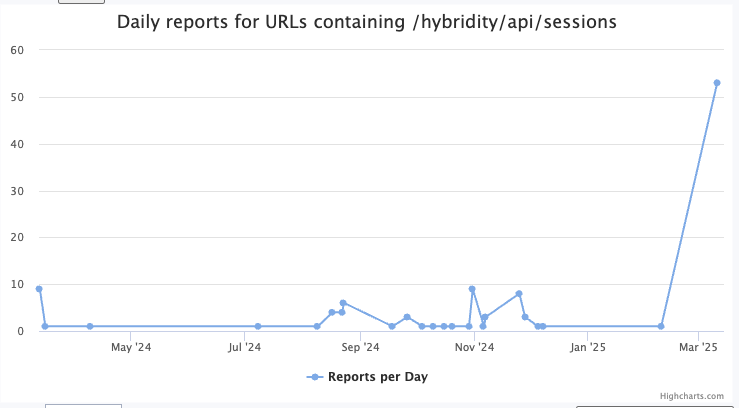This screenshot has width=739, height=408.
Task: Select the baseline data point near Jul '24
Action: tap(258, 326)
